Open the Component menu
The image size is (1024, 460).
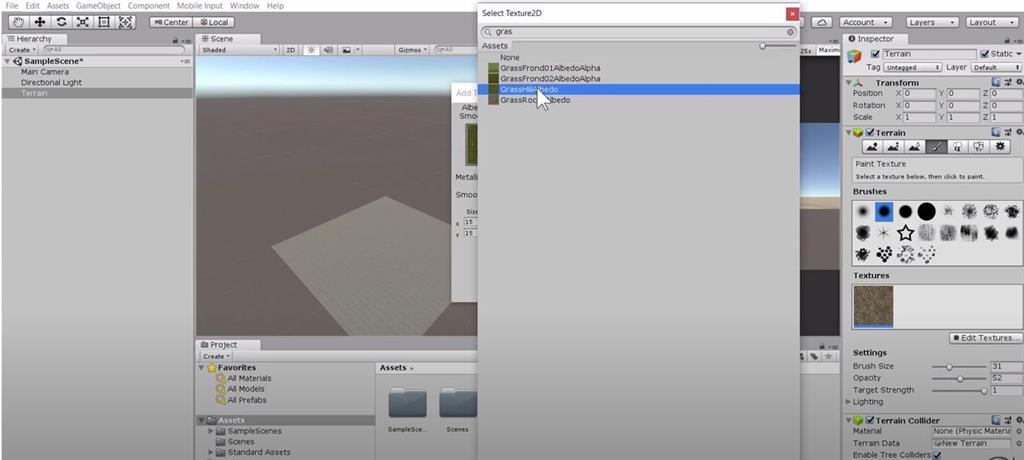[x=149, y=5]
